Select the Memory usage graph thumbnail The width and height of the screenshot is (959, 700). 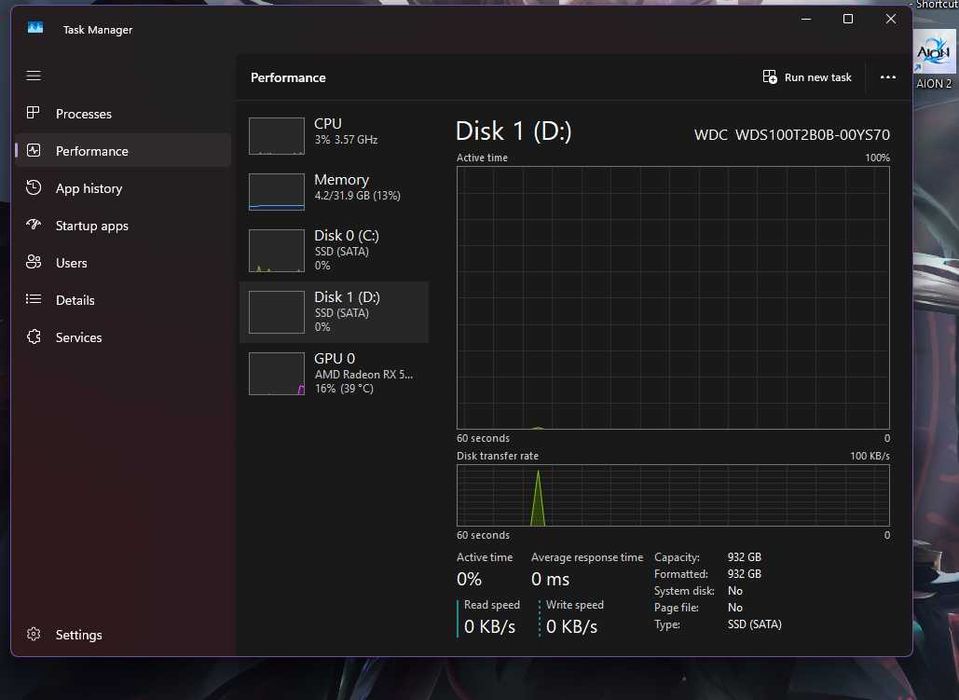(276, 191)
